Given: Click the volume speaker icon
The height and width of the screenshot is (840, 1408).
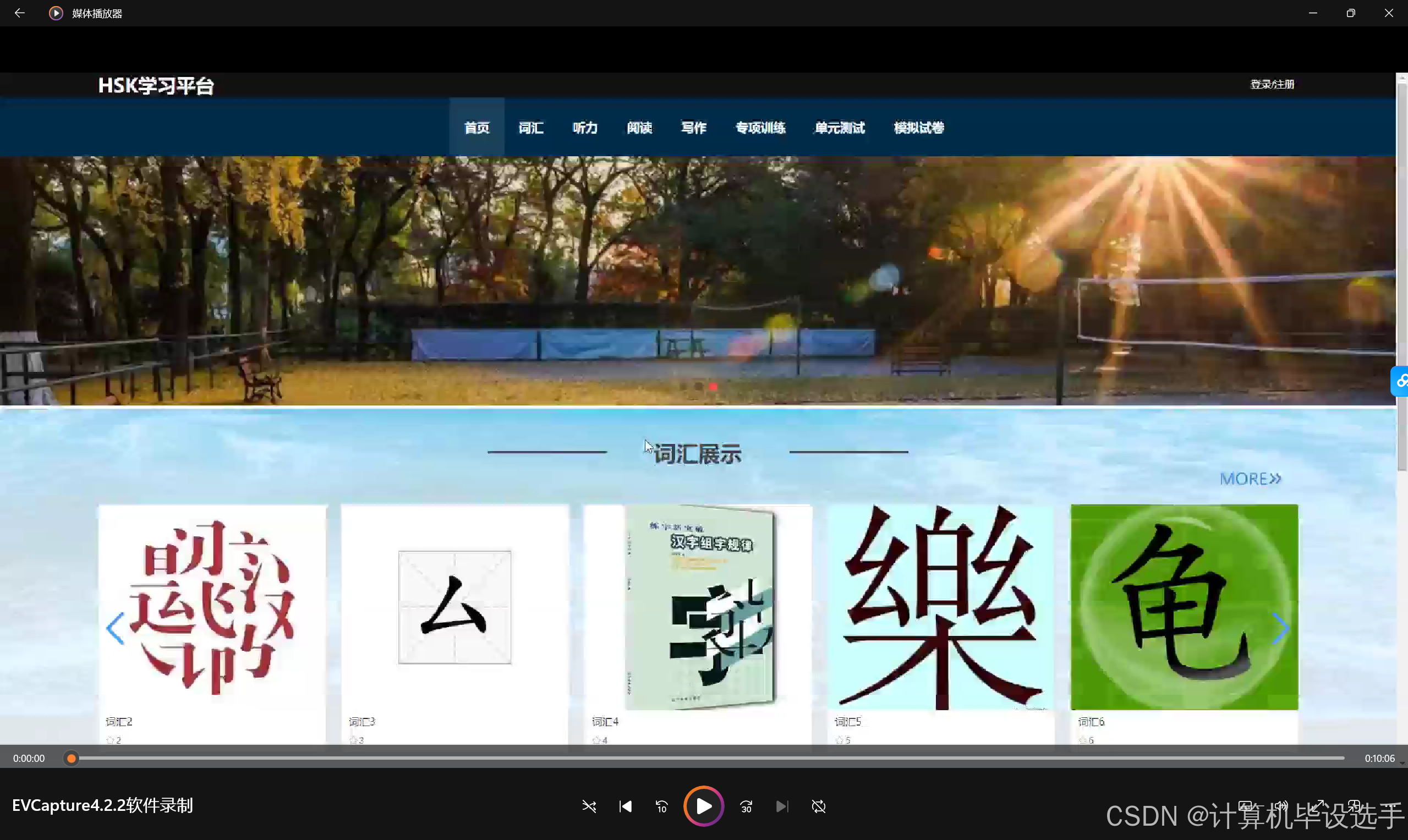Looking at the screenshot, I should [1281, 805].
